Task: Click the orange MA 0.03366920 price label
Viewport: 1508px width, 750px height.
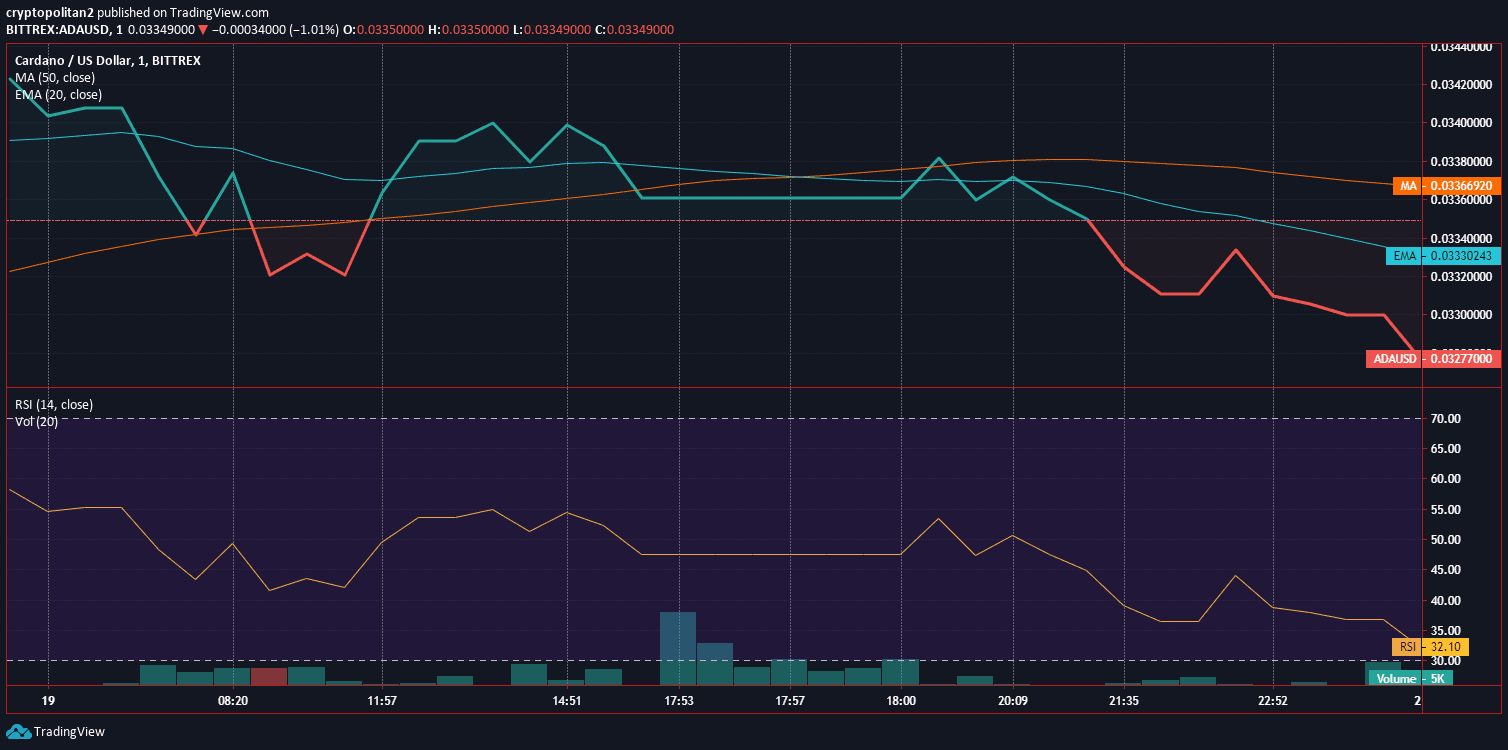Action: (1446, 185)
